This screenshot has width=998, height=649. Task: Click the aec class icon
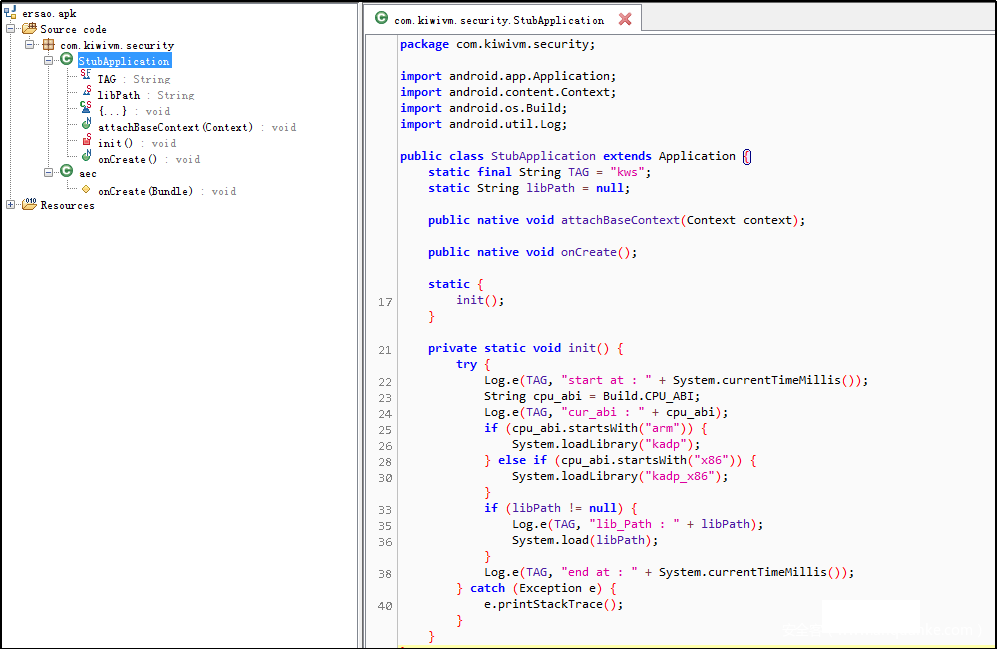[x=67, y=172]
